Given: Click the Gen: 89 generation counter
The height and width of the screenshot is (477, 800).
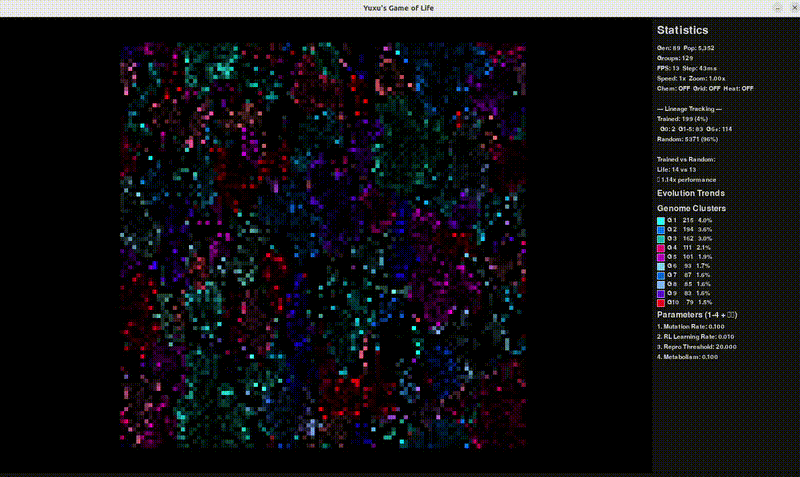Looking at the screenshot, I should (668, 48).
